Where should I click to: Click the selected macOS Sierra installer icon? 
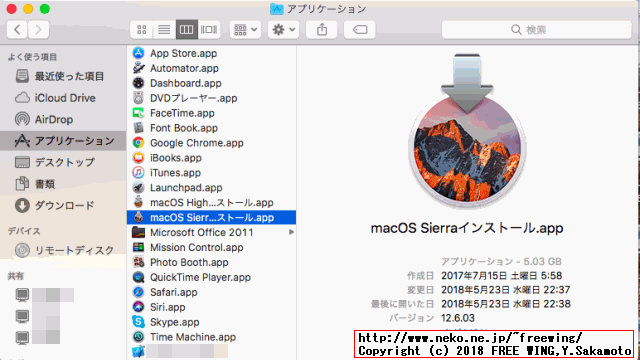coord(138,217)
